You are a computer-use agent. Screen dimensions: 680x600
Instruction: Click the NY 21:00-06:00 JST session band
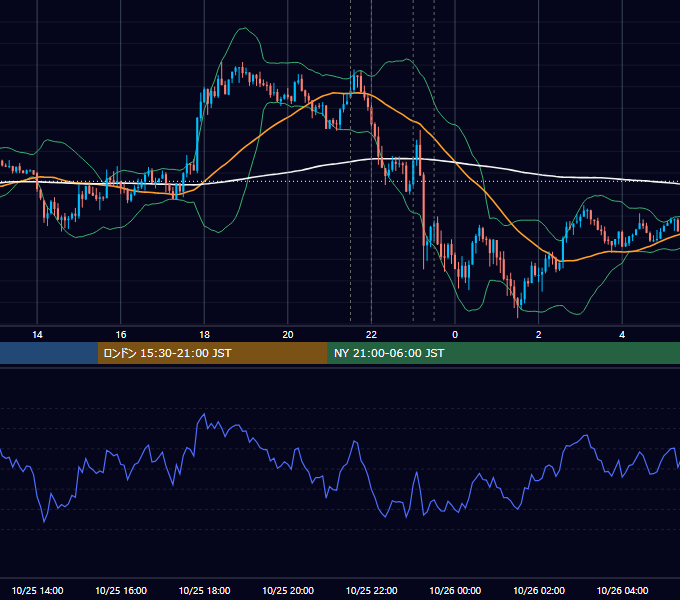click(x=503, y=353)
